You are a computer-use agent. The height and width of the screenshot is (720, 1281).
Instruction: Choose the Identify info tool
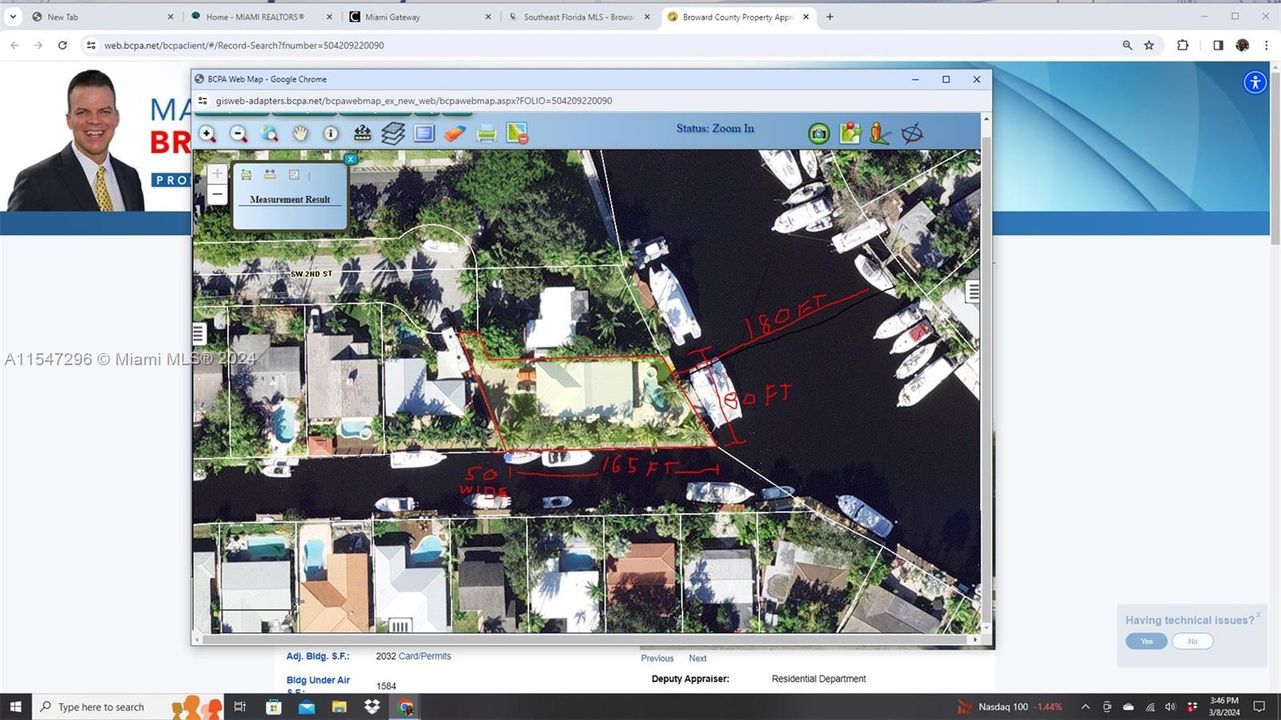pyautogui.click(x=331, y=133)
